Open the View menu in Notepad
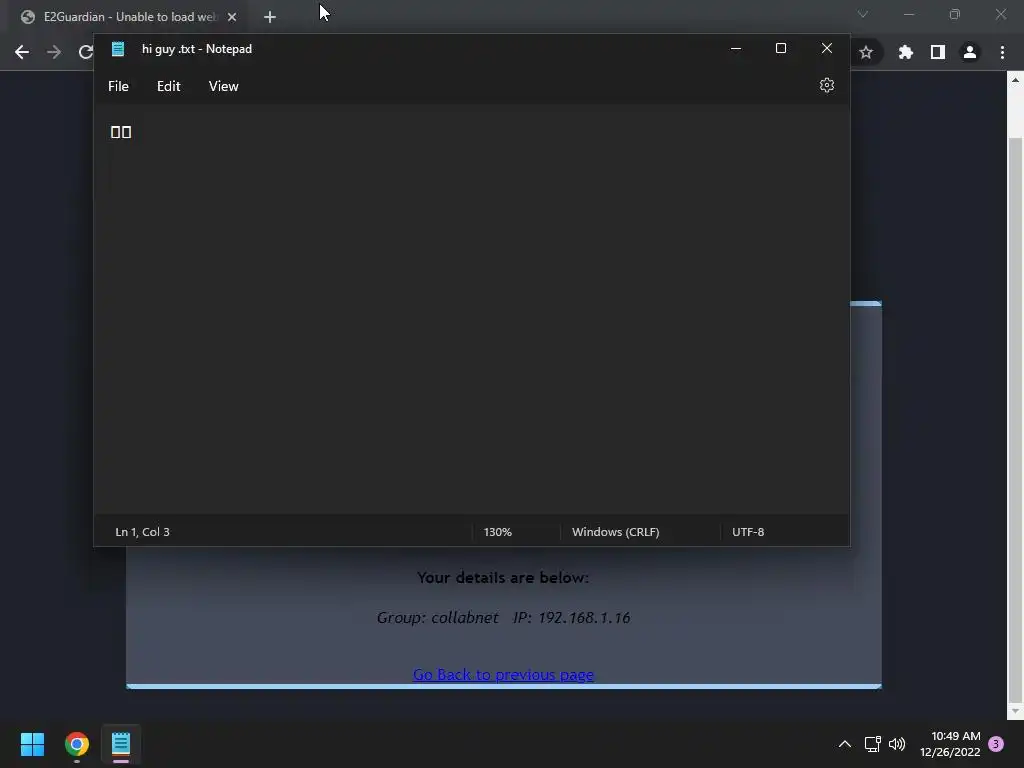The width and height of the screenshot is (1024, 768). click(x=223, y=86)
